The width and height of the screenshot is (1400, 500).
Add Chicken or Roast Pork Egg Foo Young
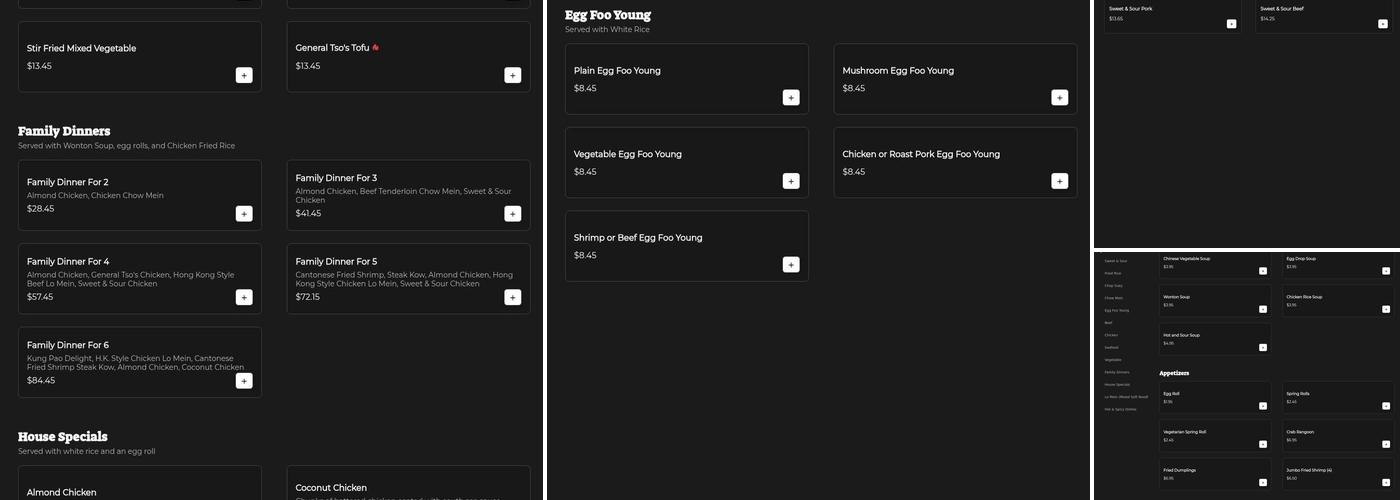click(x=1059, y=181)
